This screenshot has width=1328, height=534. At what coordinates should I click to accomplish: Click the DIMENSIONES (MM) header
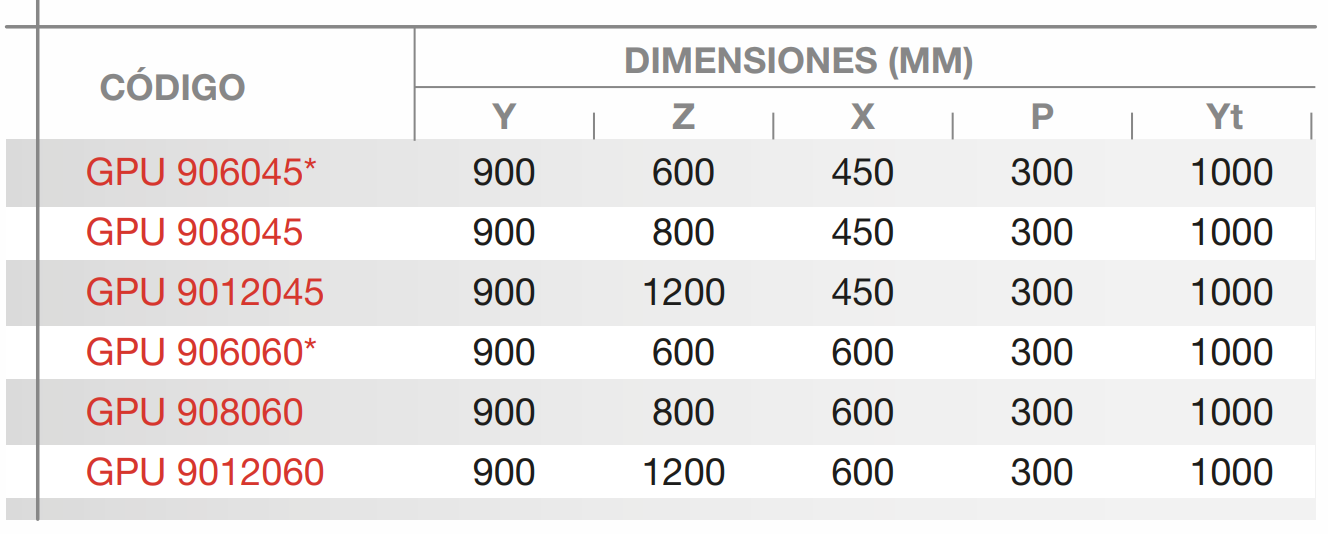[798, 62]
